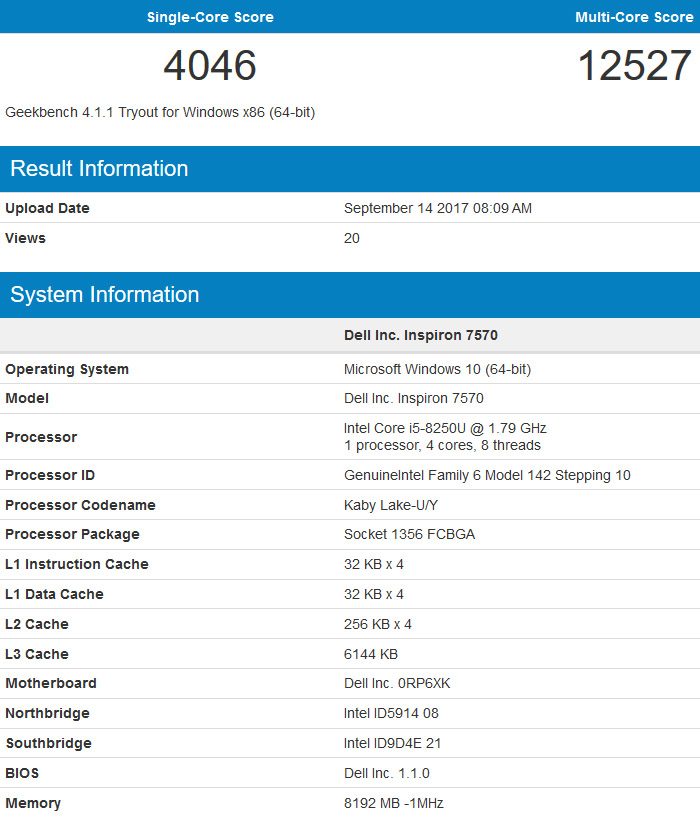Click the L3 Cache value 6144 KB
The height and width of the screenshot is (820, 700).
(x=371, y=654)
